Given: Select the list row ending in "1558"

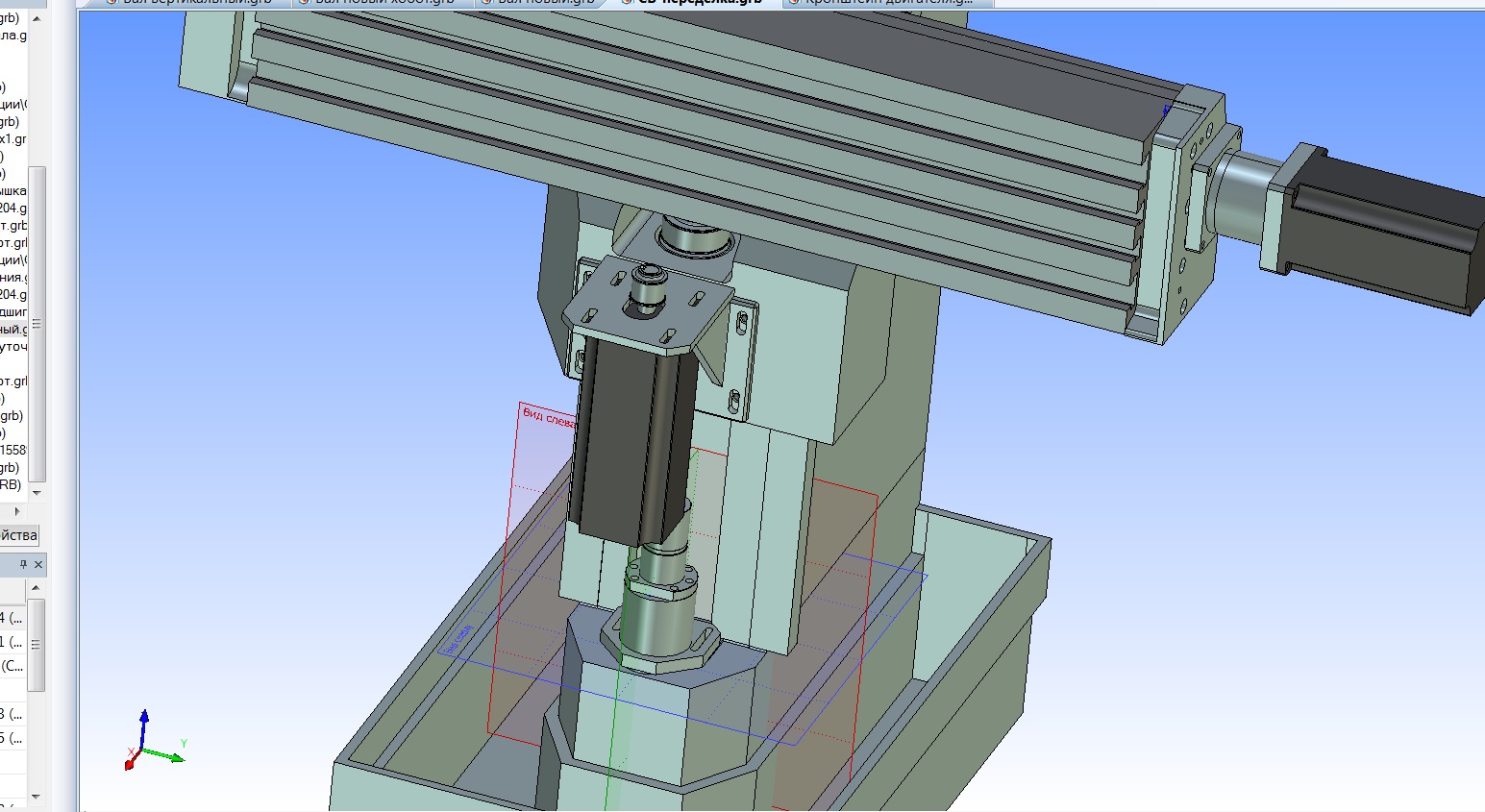Looking at the screenshot, I should pos(13,451).
